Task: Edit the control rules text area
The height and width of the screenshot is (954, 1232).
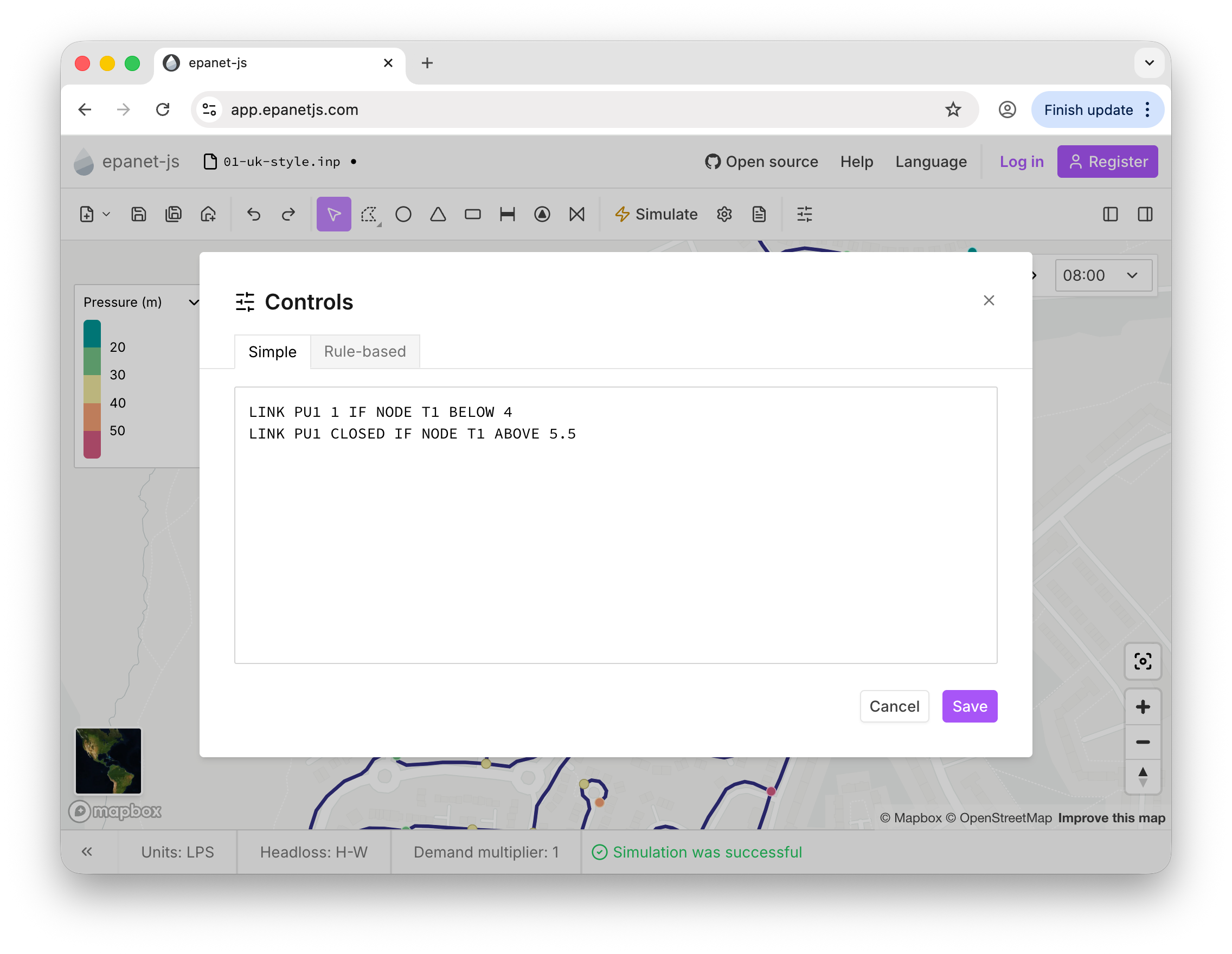Action: point(615,524)
